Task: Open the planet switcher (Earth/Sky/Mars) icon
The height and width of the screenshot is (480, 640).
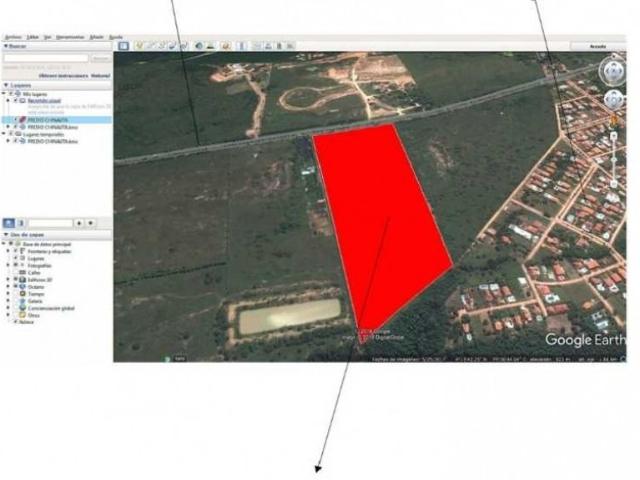Action: click(x=227, y=46)
